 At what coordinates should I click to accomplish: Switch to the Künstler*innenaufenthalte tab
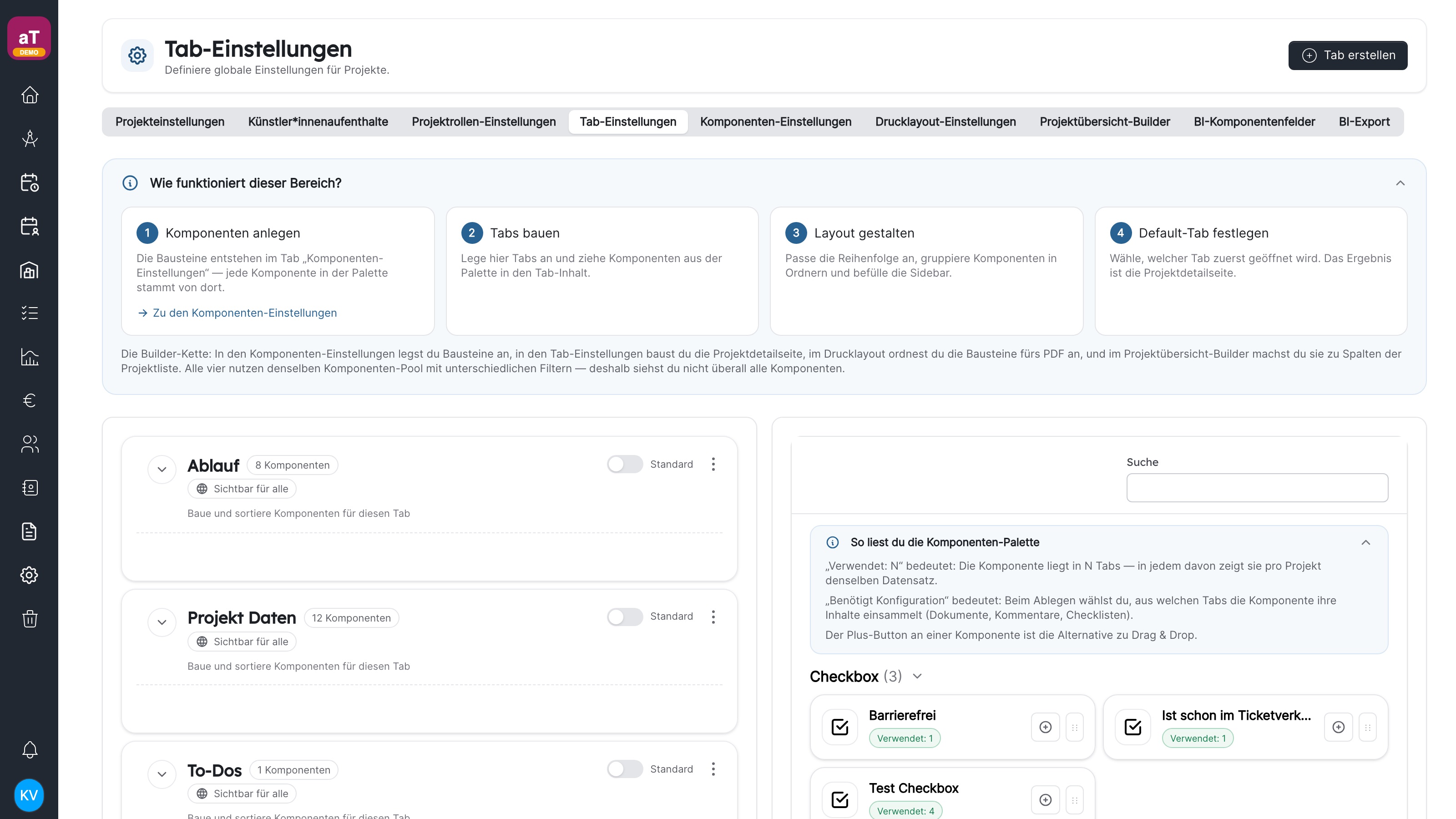pos(318,121)
